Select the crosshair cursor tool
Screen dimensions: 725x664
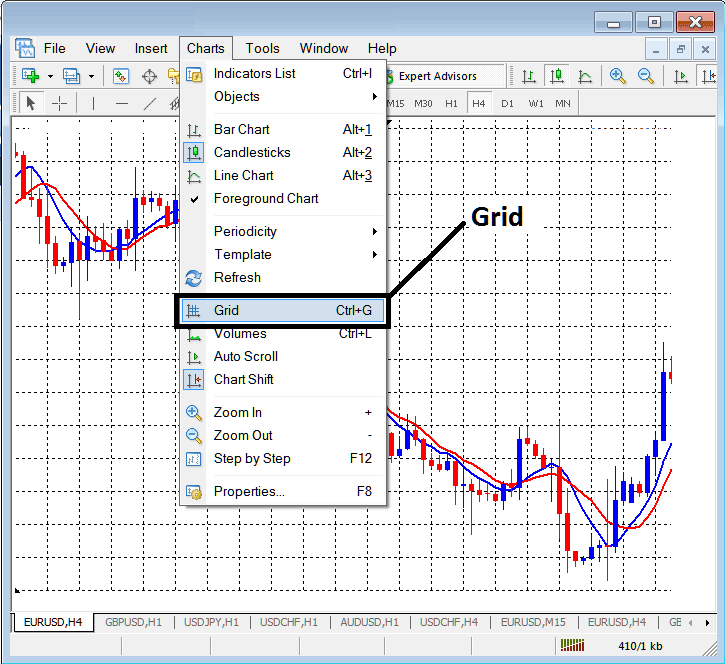tap(59, 103)
